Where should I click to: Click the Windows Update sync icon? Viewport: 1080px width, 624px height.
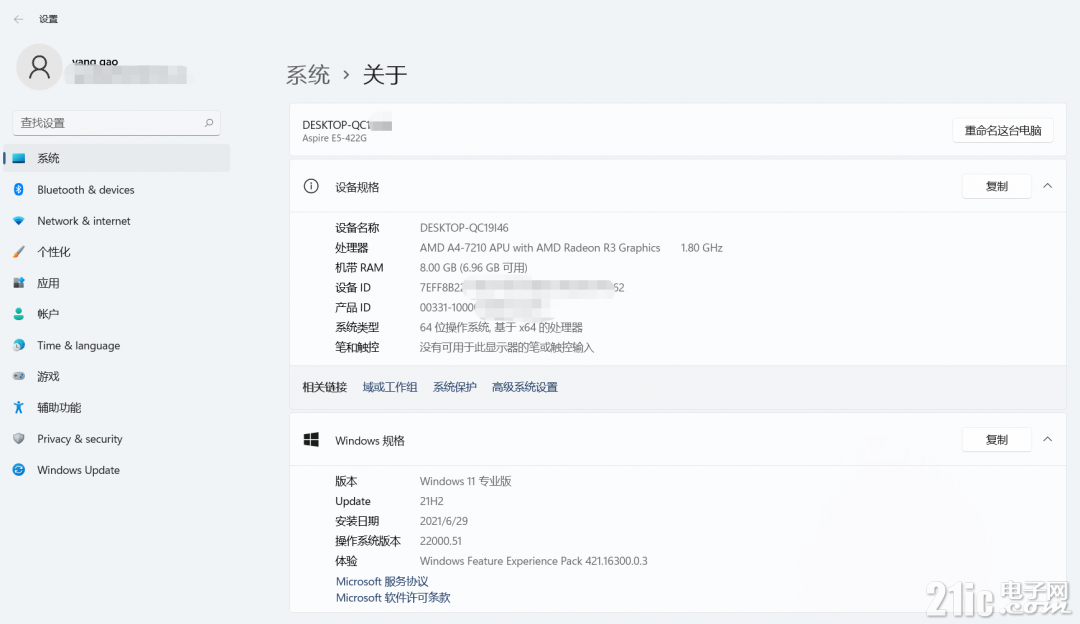(19, 470)
